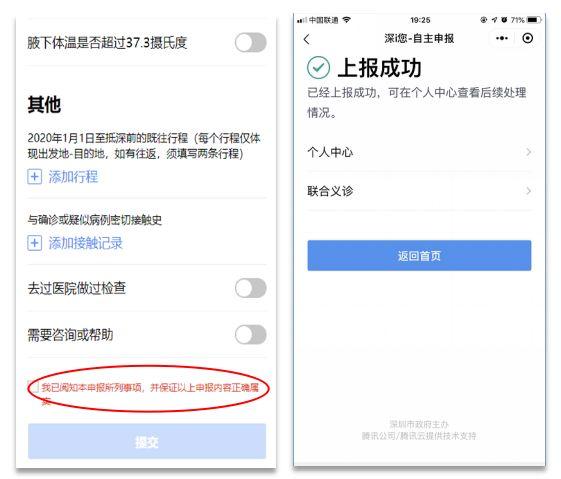This screenshot has height=479, width=561.
Task: Open the 个人中心 menu entry
Action: point(419,152)
